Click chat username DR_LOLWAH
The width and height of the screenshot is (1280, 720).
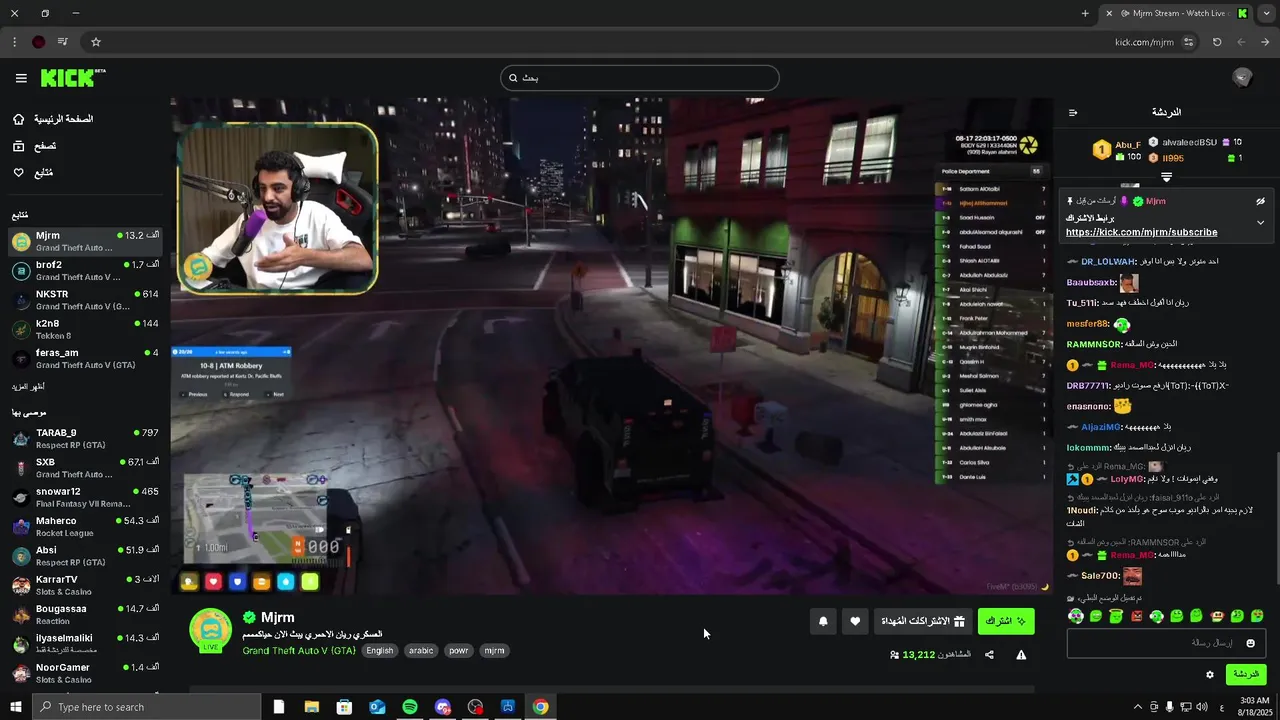[x=1108, y=262]
